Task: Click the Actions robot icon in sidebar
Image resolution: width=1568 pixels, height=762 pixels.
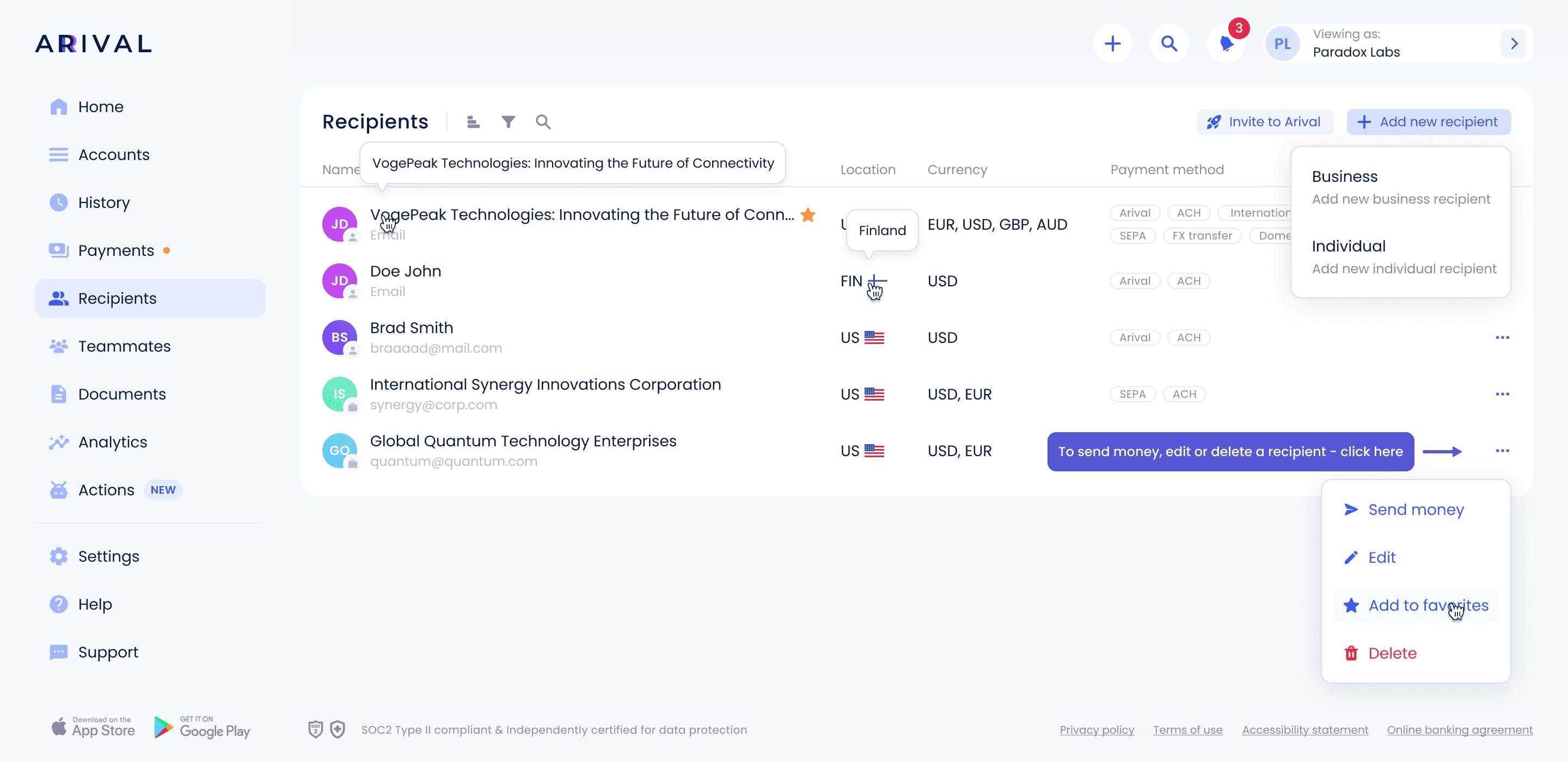Action: point(58,490)
